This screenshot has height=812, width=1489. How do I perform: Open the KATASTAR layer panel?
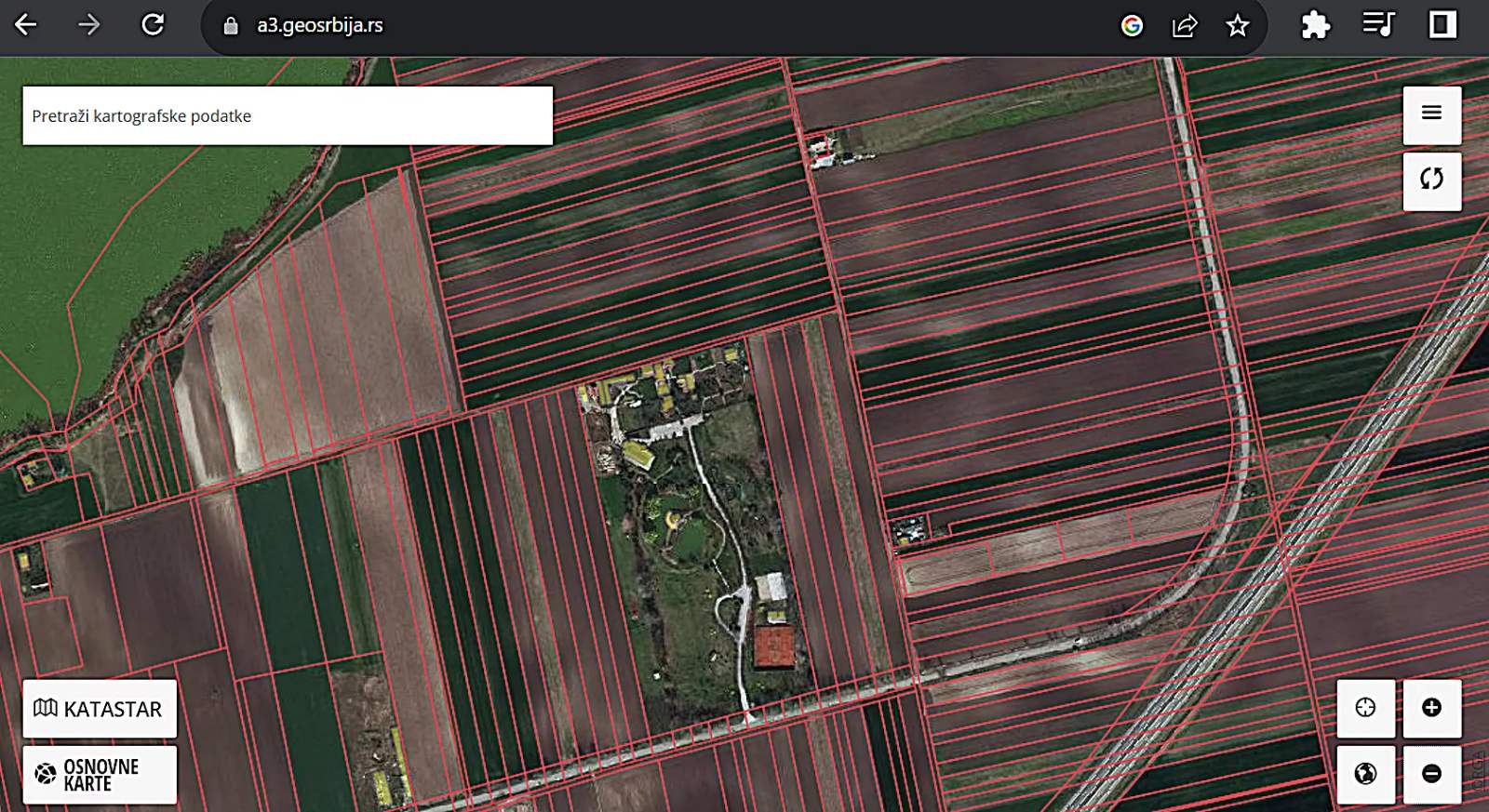(x=100, y=709)
